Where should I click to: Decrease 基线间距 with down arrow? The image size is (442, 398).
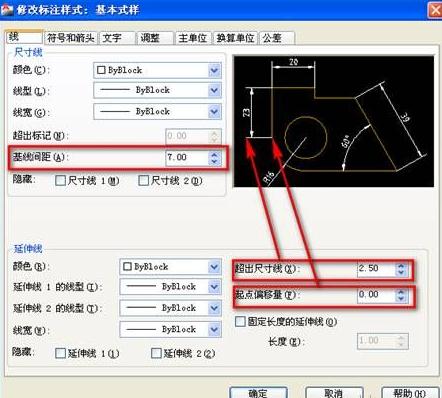pyautogui.click(x=214, y=162)
